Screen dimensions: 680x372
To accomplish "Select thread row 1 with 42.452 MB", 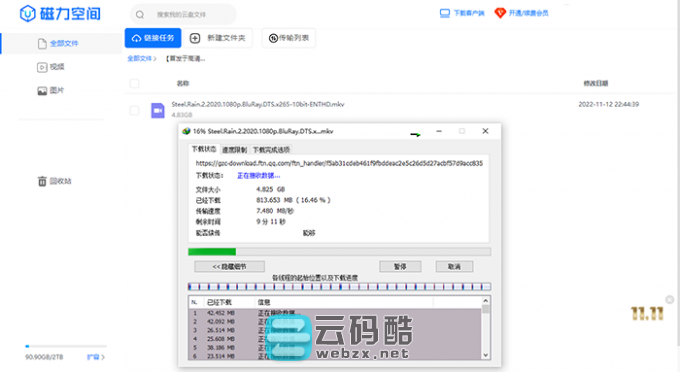I will coord(335,313).
